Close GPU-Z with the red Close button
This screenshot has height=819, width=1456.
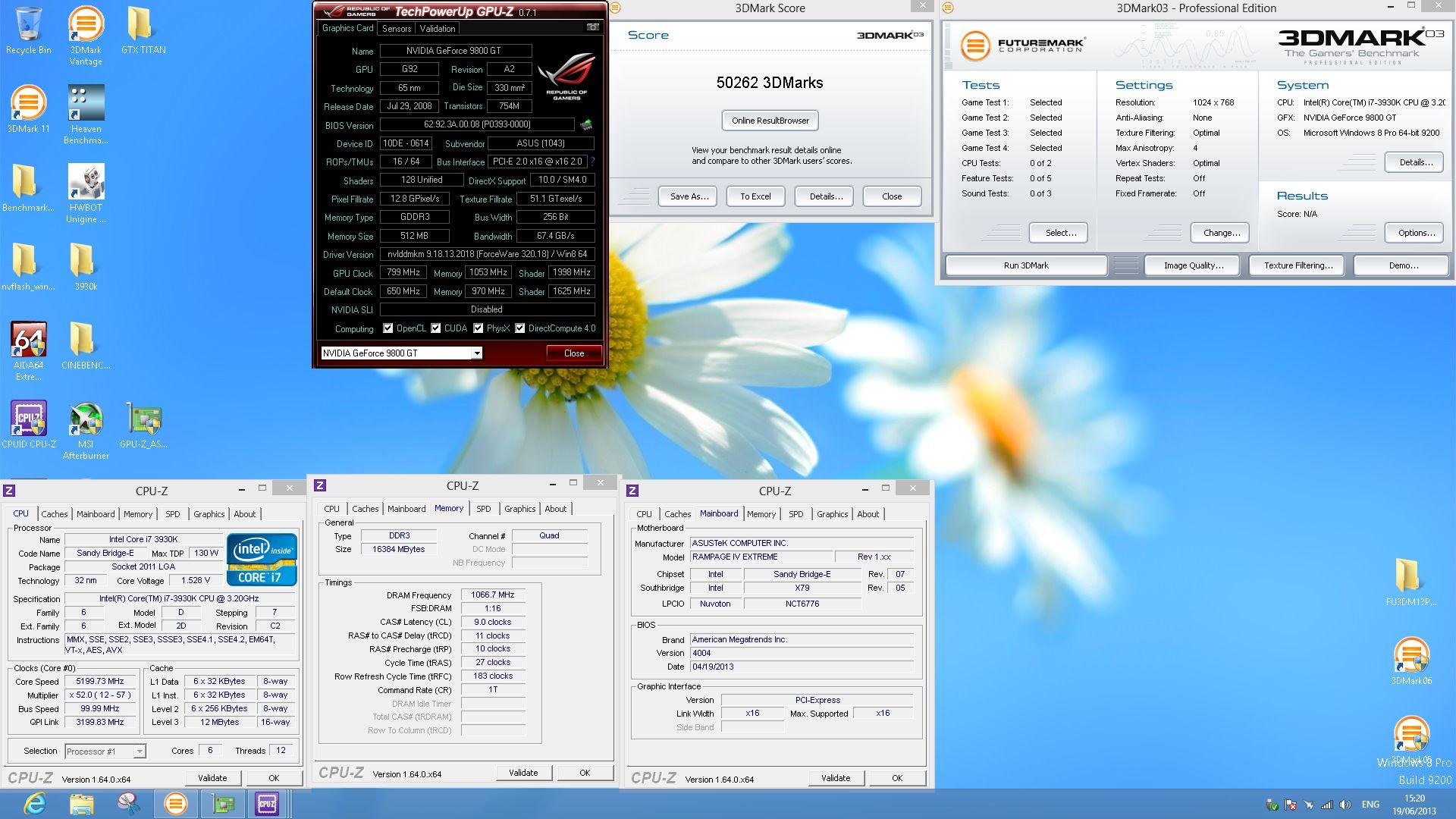tap(573, 353)
